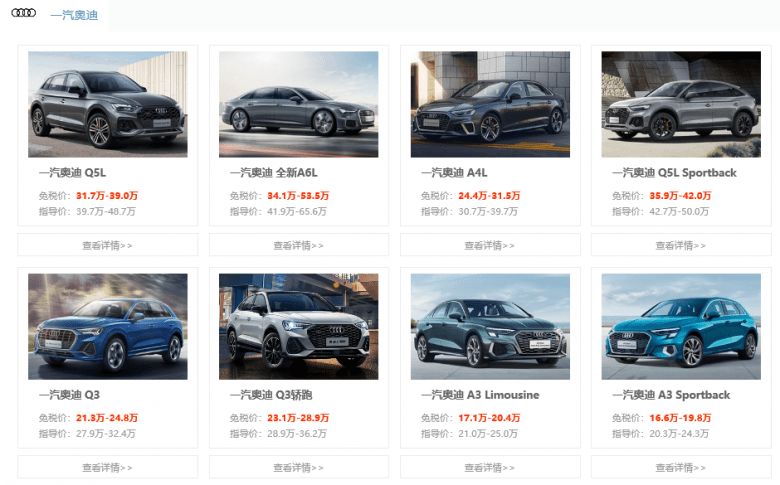Open the 一汽奥迪 A4L title link
This screenshot has height=485, width=780.
point(454,173)
